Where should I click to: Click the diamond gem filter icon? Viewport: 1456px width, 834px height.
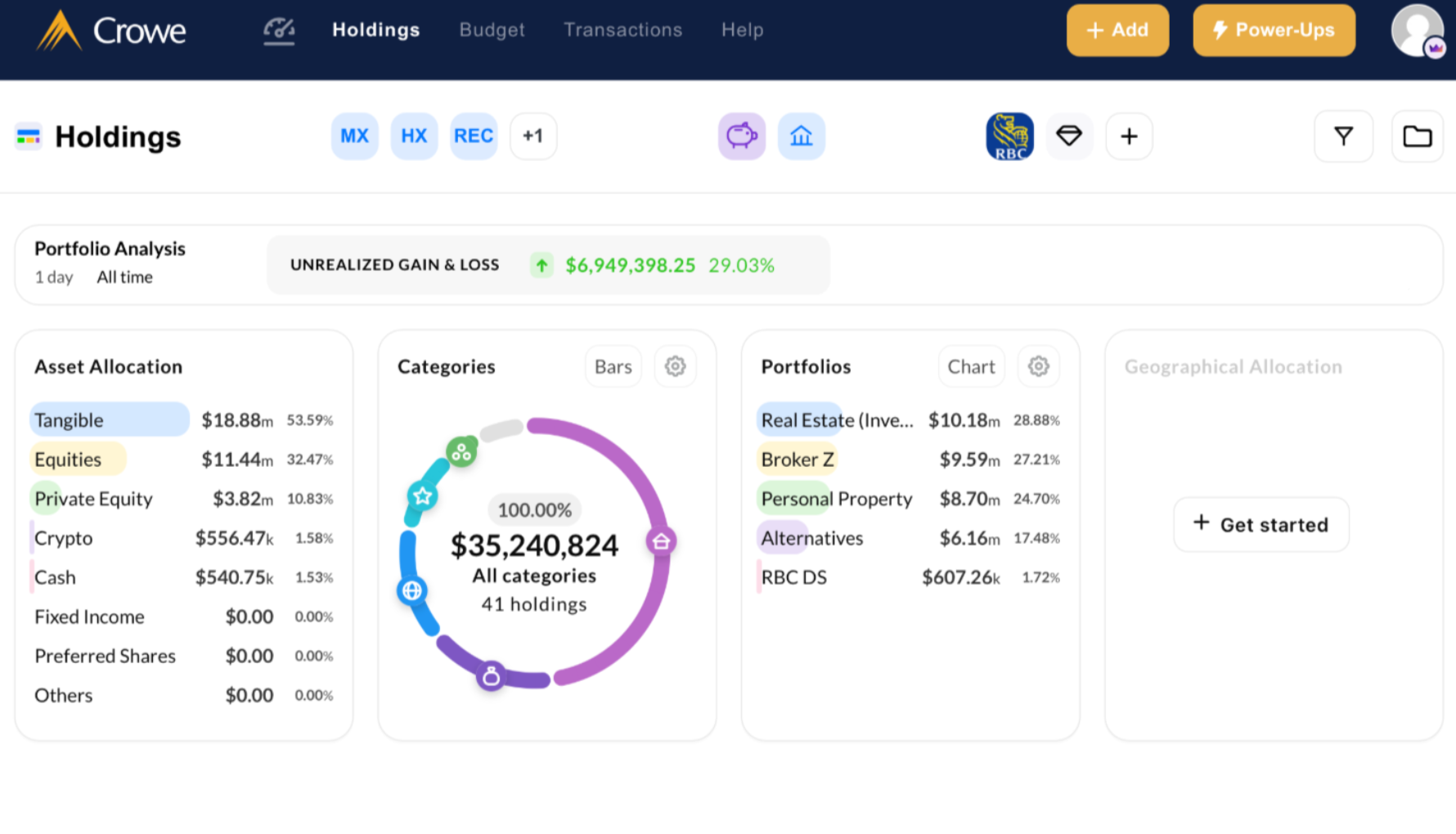1069,136
